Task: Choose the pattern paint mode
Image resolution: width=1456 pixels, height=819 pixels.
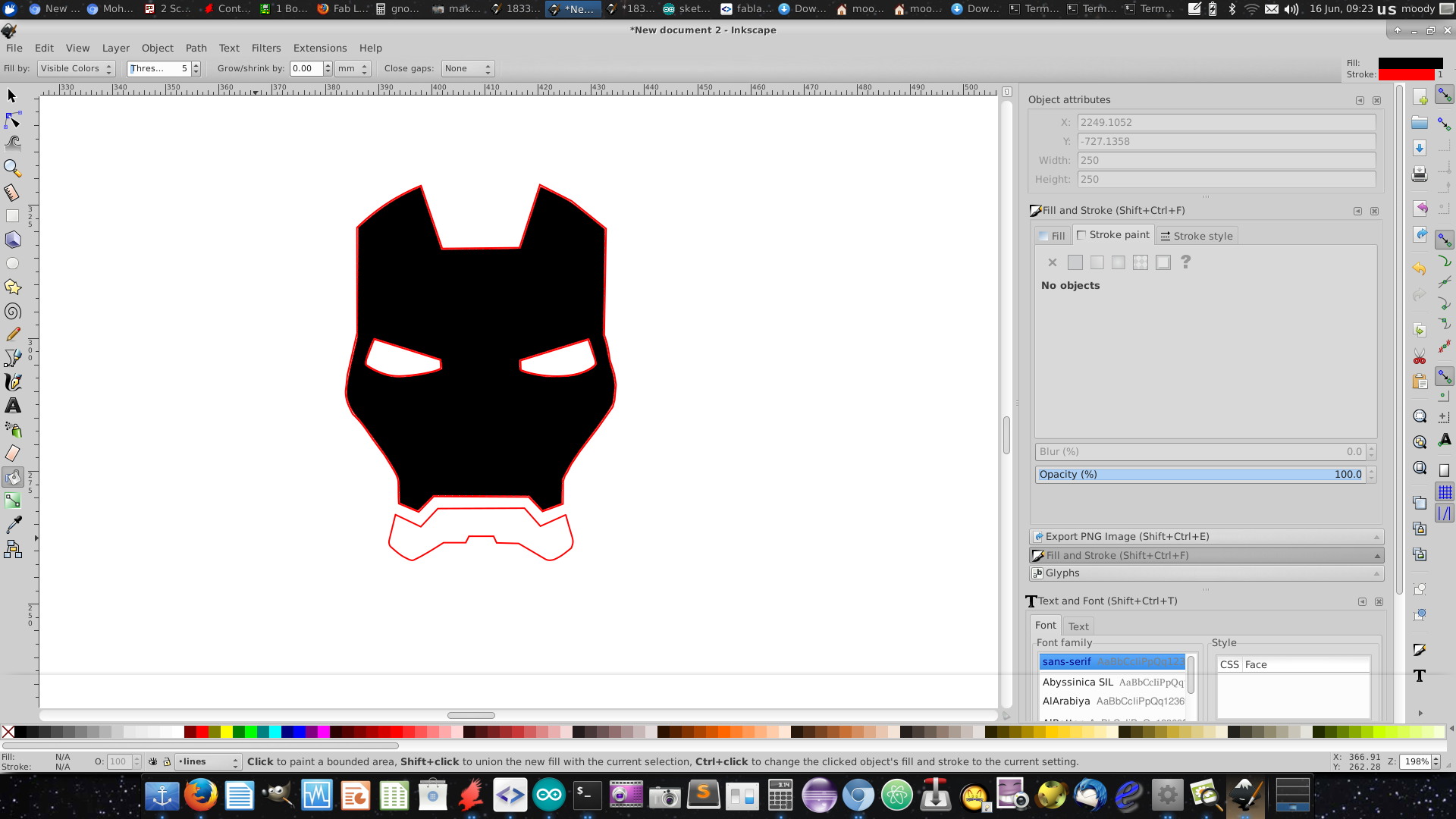Action: [x=1141, y=262]
